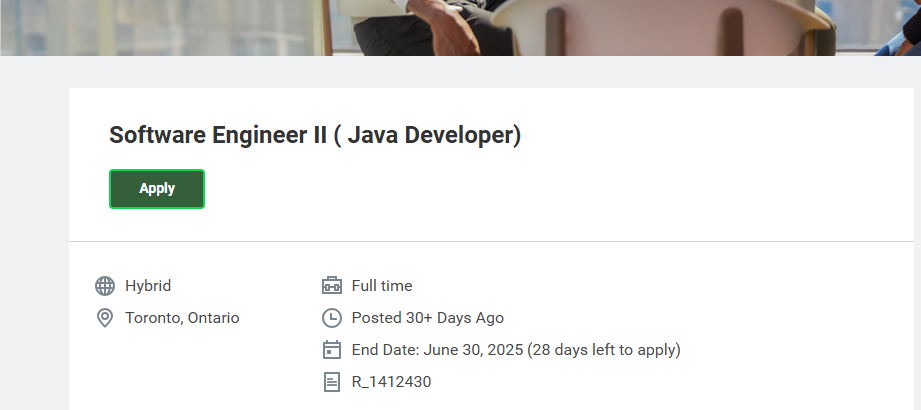Select the Full time label
Image resolution: width=921 pixels, height=410 pixels.
(x=382, y=286)
